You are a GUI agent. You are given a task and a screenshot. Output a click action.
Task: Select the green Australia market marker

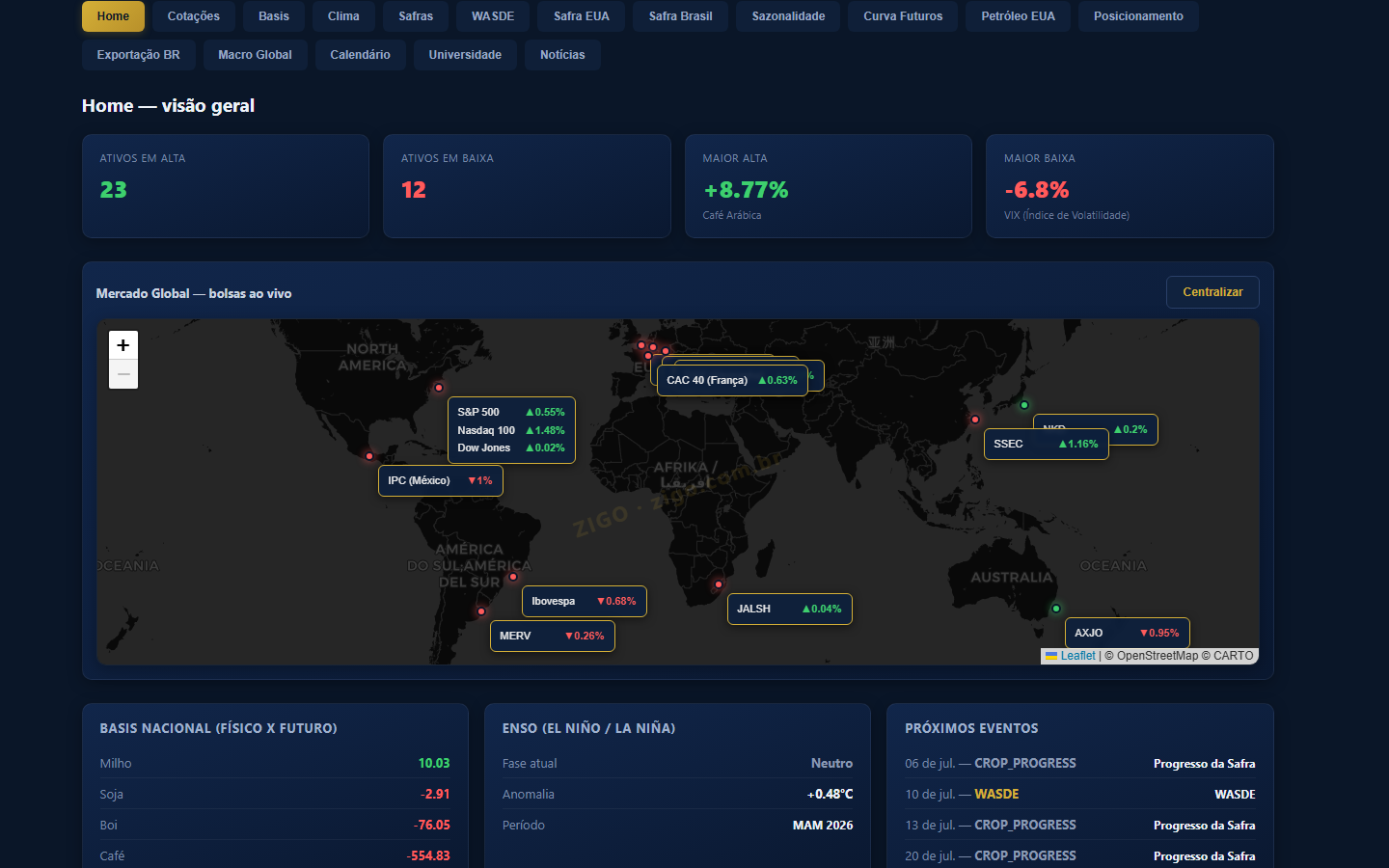click(x=1056, y=609)
